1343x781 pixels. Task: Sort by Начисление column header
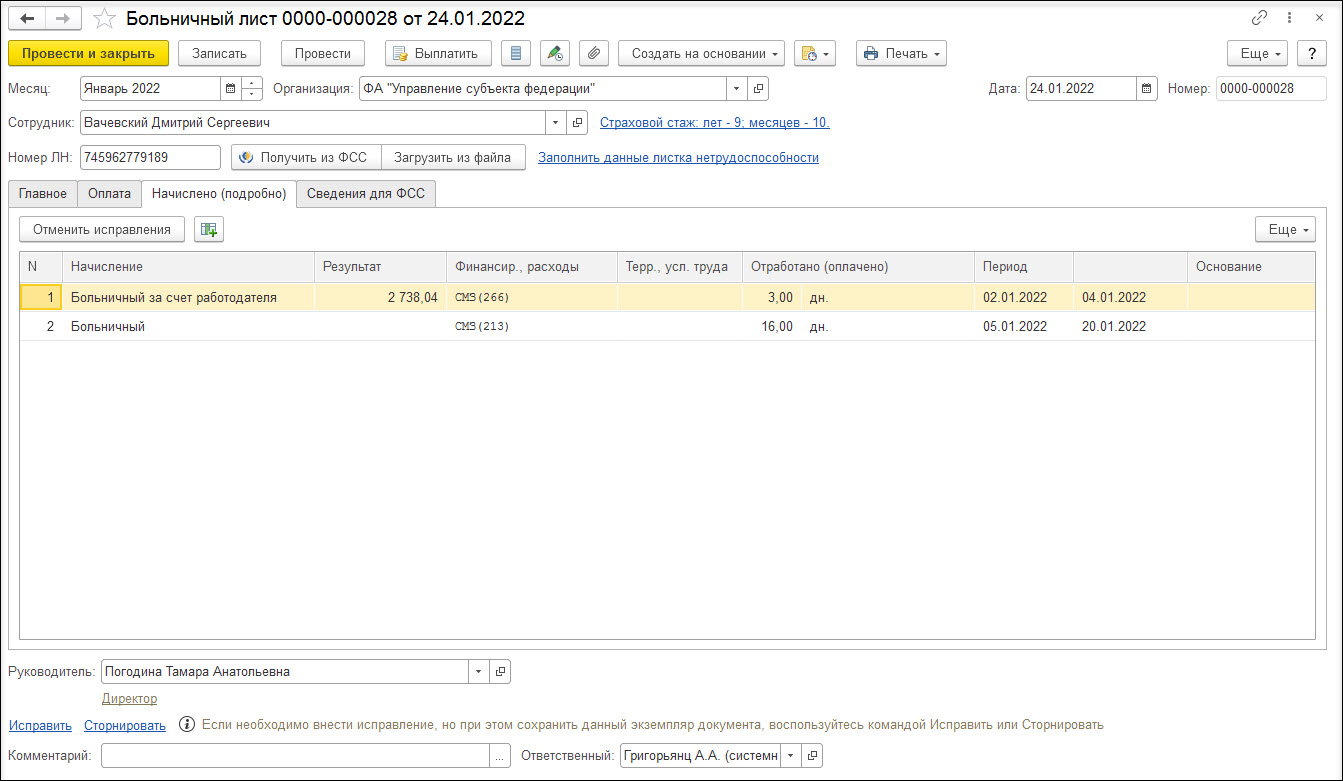pyautogui.click(x=188, y=266)
